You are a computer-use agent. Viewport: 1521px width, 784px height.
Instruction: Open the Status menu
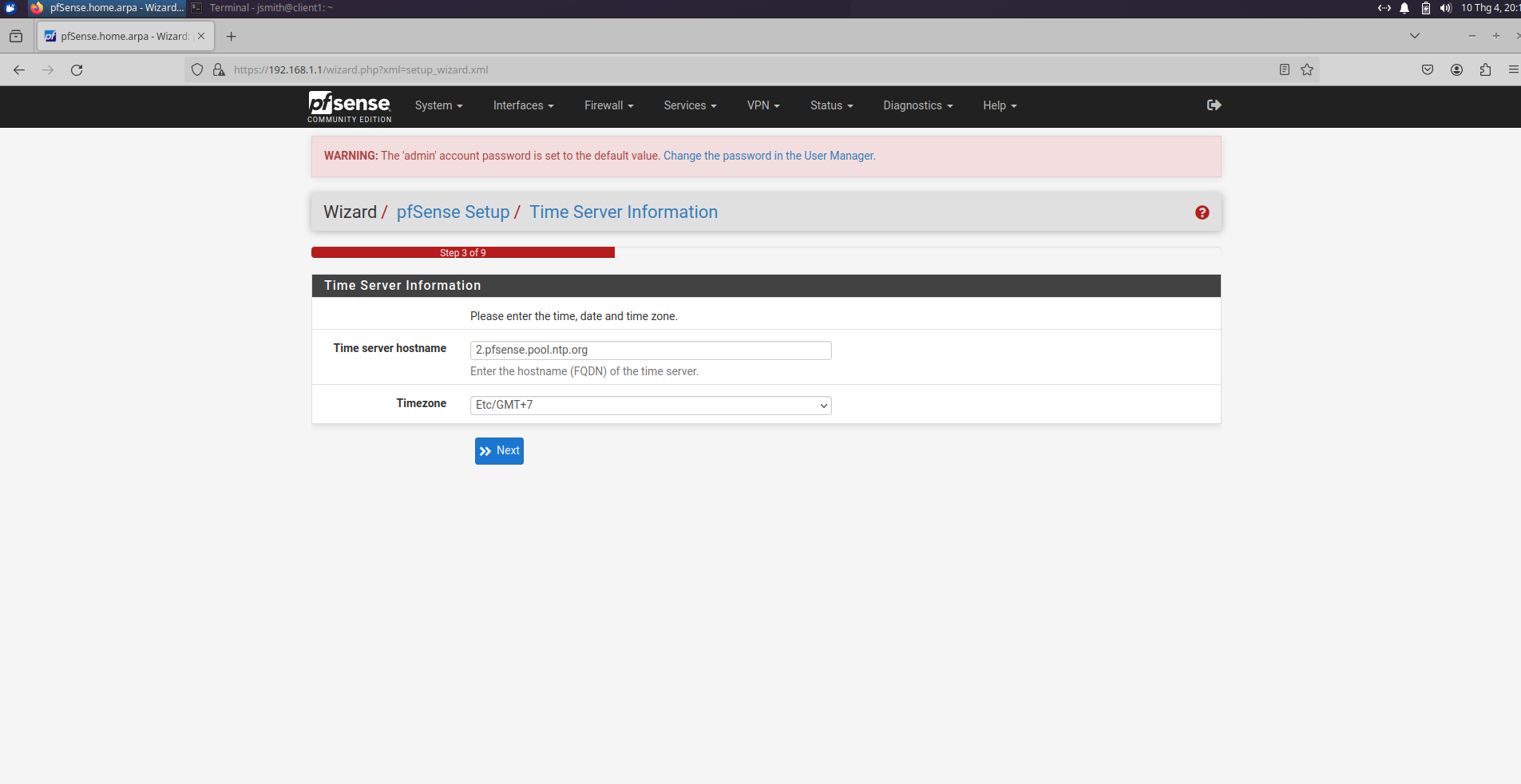pyautogui.click(x=831, y=105)
